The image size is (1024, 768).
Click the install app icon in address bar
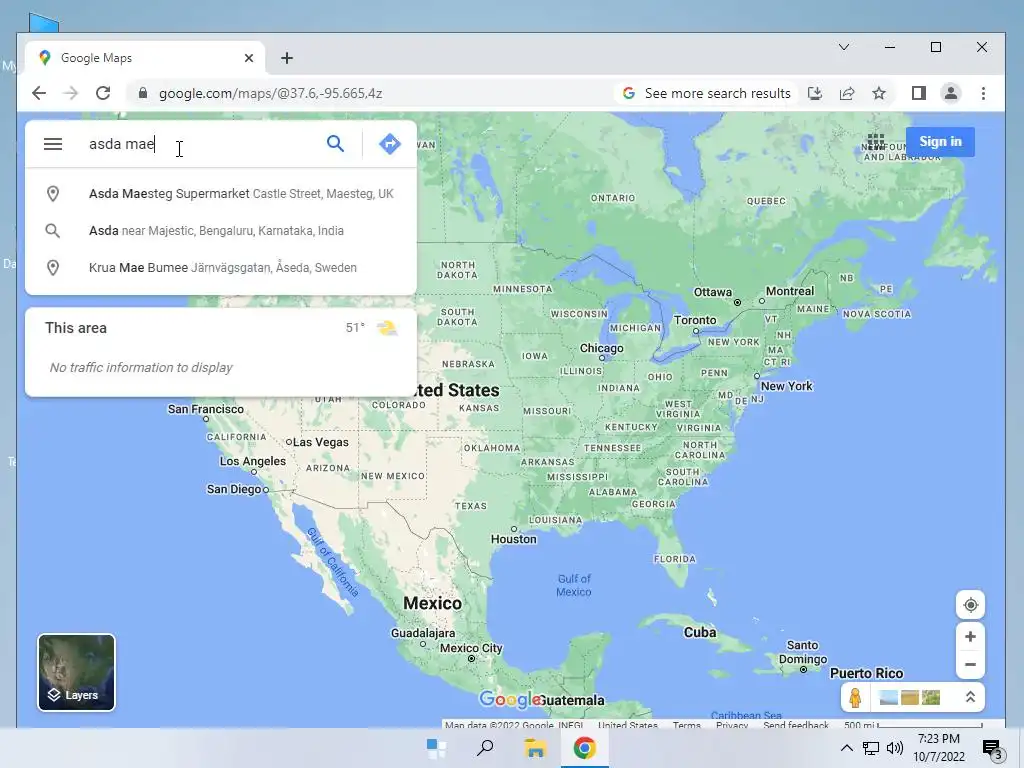point(815,93)
